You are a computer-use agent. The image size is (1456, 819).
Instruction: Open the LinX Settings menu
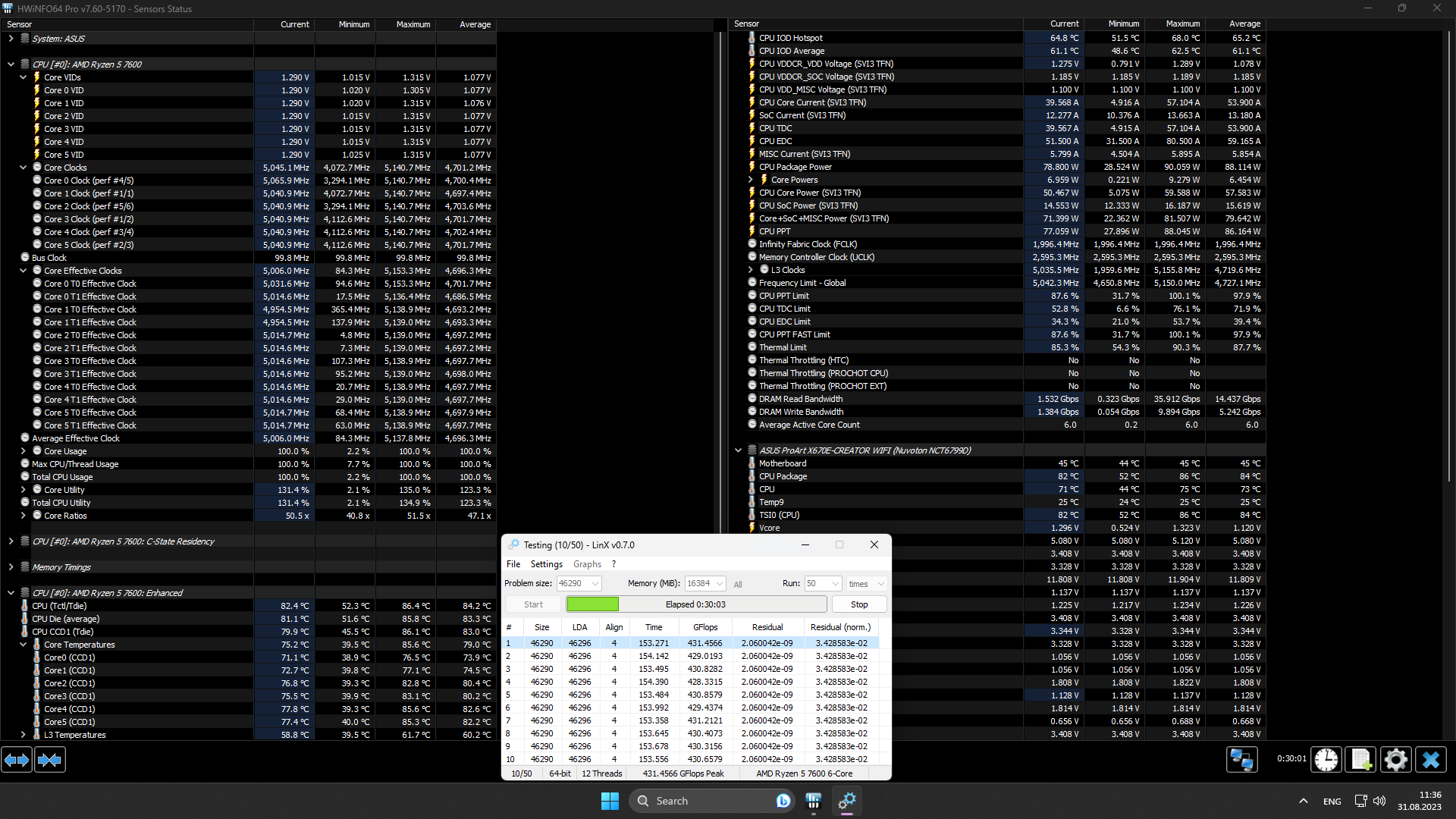pos(546,564)
